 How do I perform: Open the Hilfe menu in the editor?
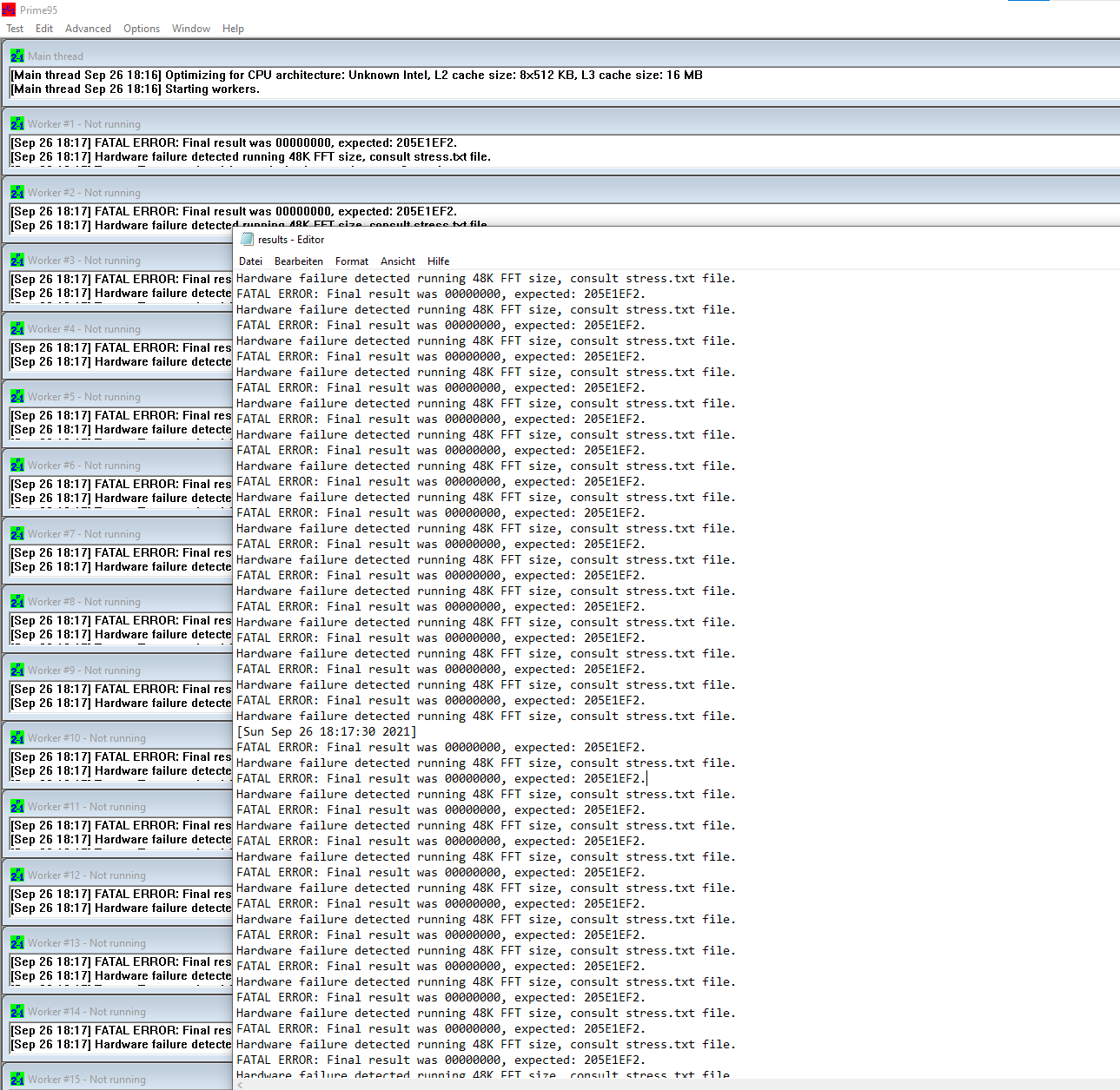click(x=439, y=261)
